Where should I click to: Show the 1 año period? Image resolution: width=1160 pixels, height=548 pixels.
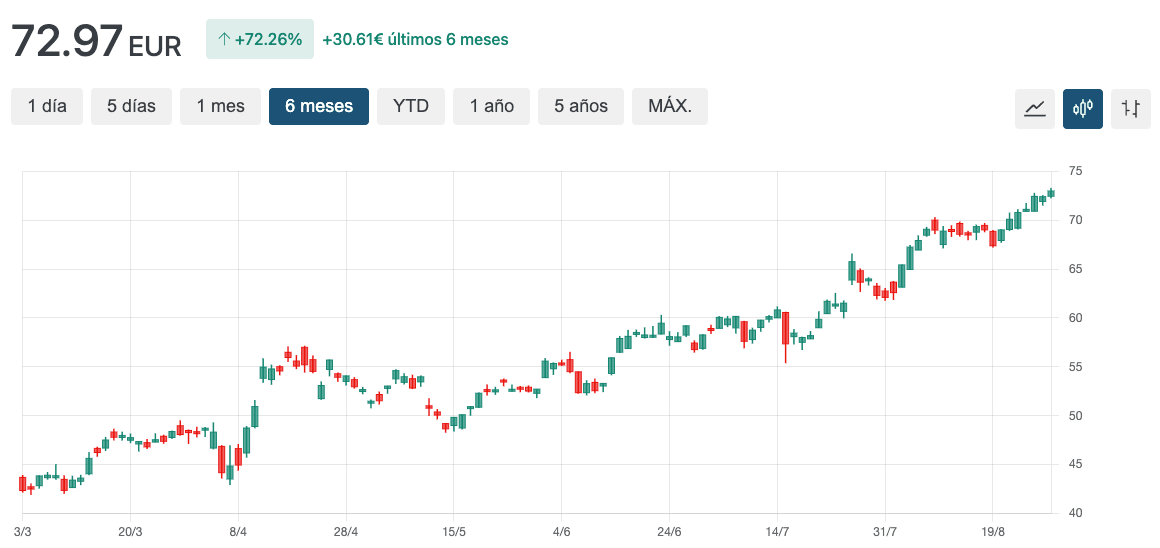point(491,106)
